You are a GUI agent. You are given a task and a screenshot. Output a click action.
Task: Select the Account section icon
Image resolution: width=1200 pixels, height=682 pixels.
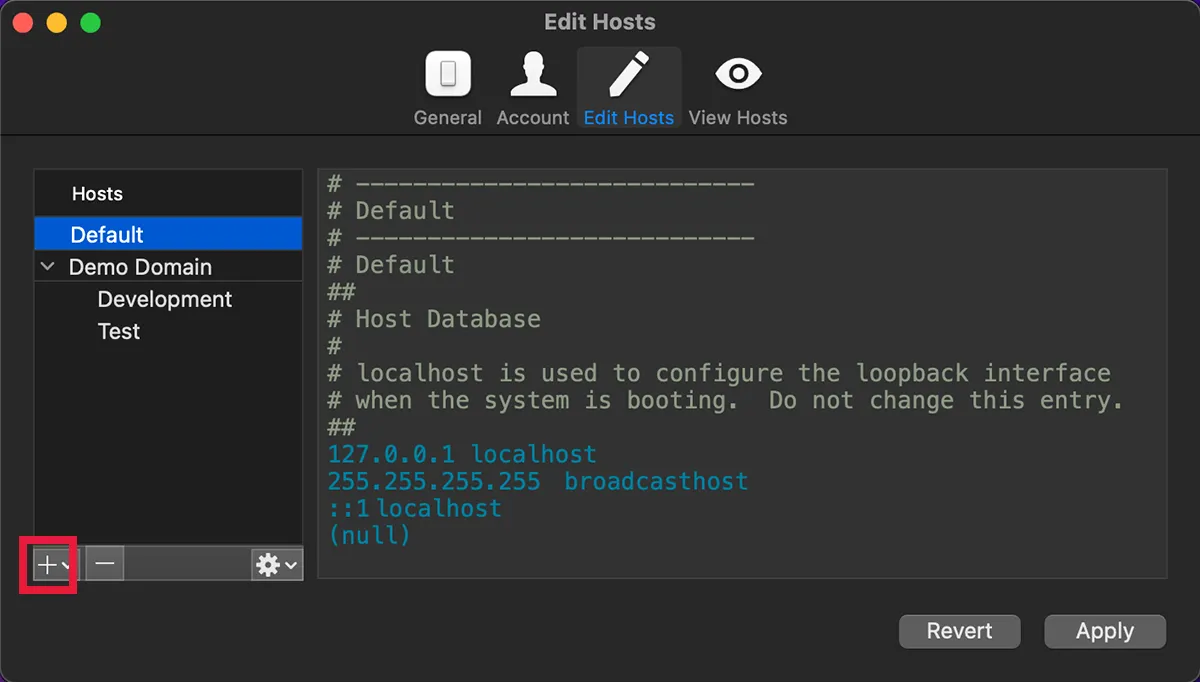click(x=532, y=73)
